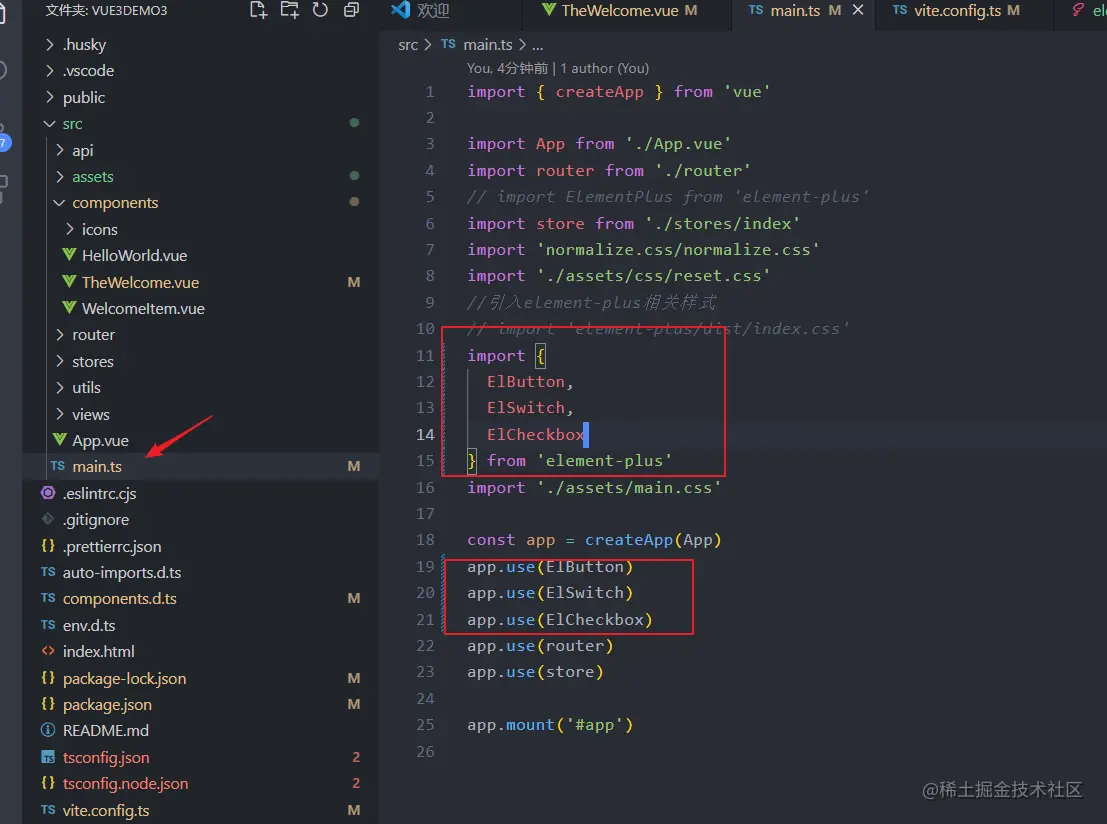Screen dimensions: 1107x824
Task: Click the tsconfig icon beside tsconfig.json
Action: pos(48,758)
